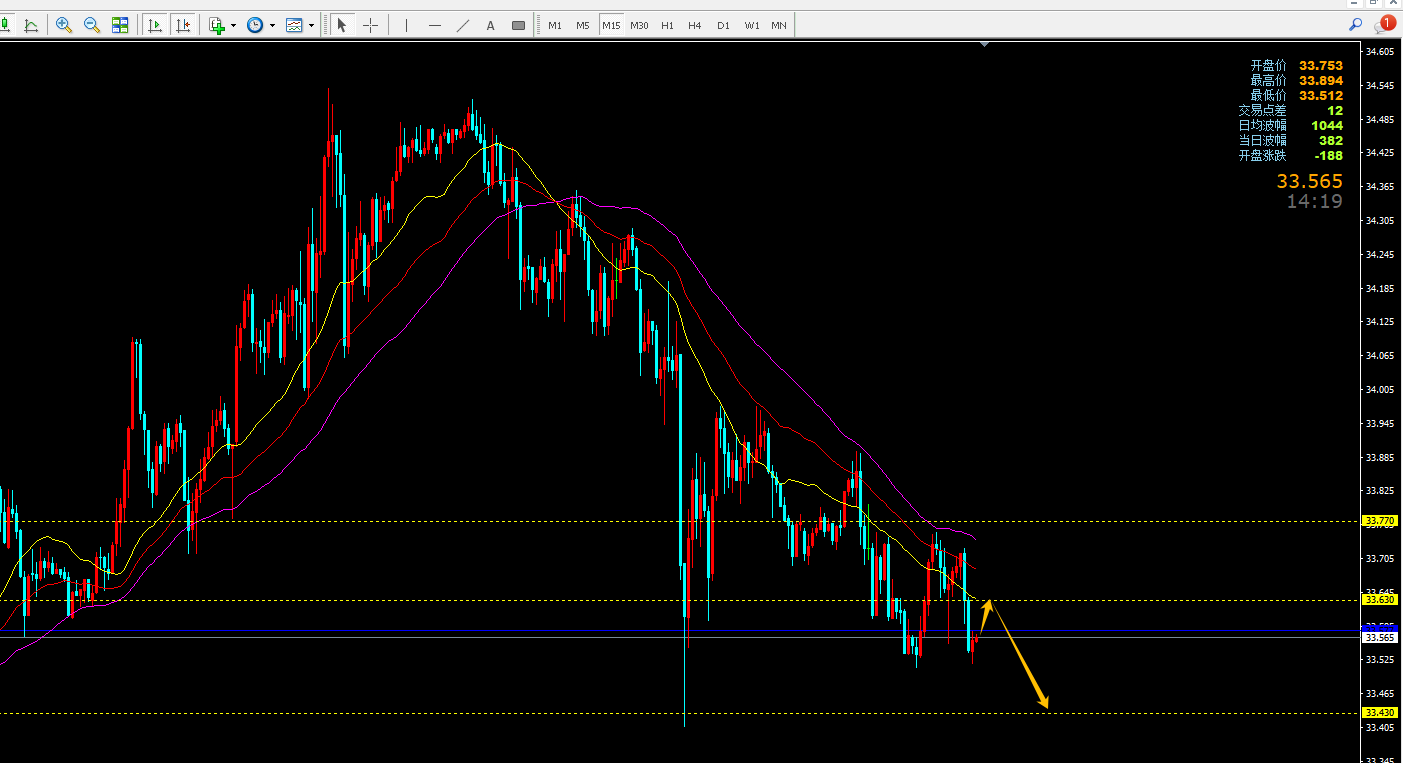
Task: Zoom in on the chart
Action: pyautogui.click(x=64, y=25)
